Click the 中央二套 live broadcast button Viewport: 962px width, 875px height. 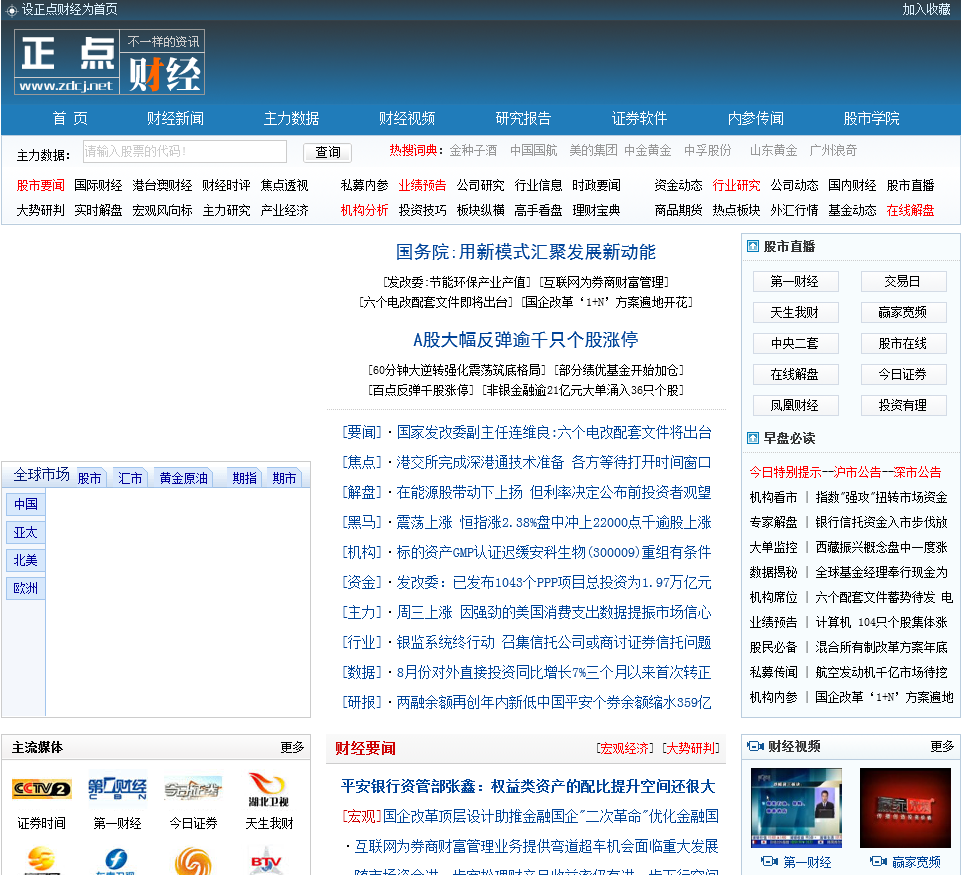795,343
